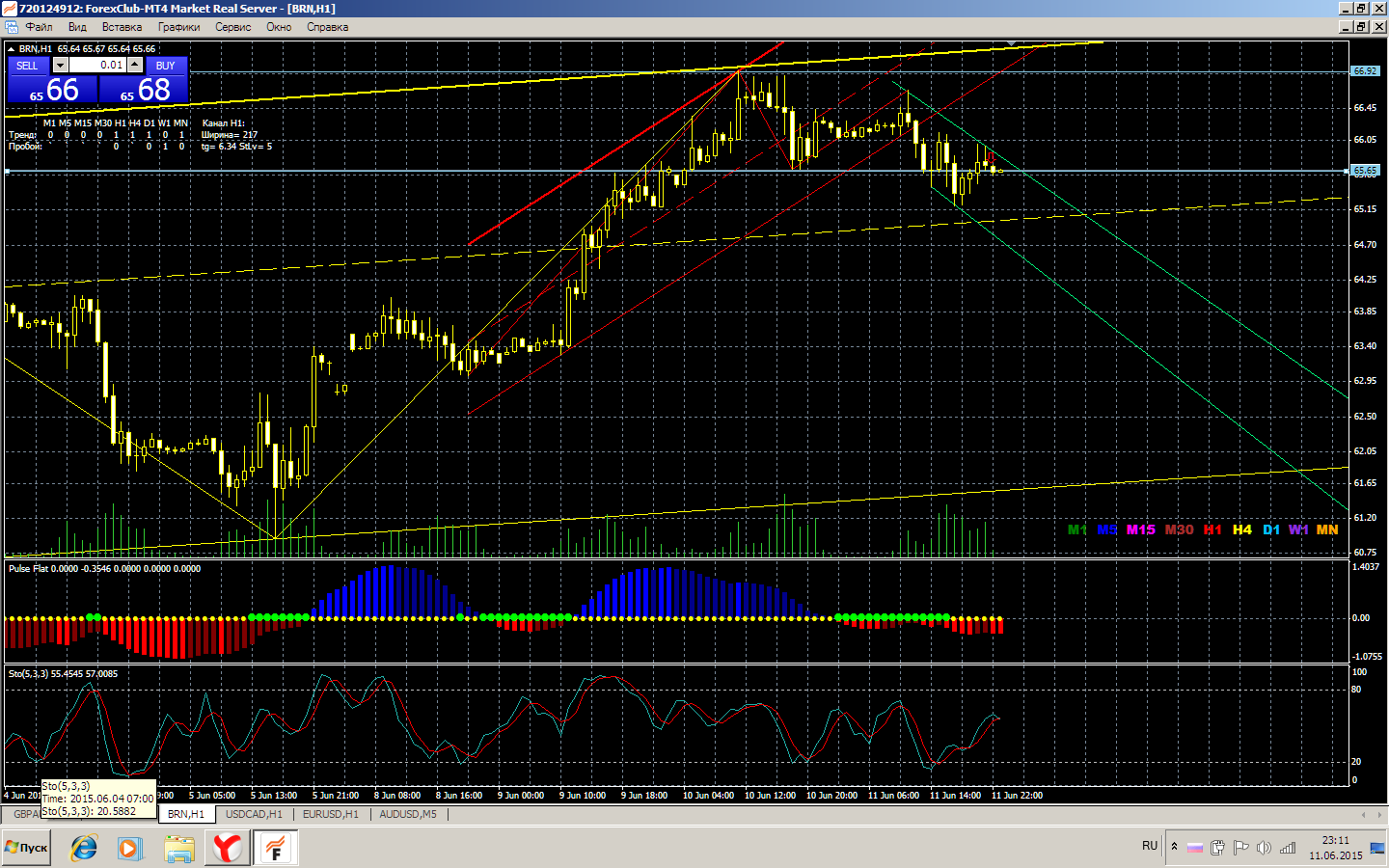Restore the inner chart window
1389x868 pixels.
point(1361,27)
